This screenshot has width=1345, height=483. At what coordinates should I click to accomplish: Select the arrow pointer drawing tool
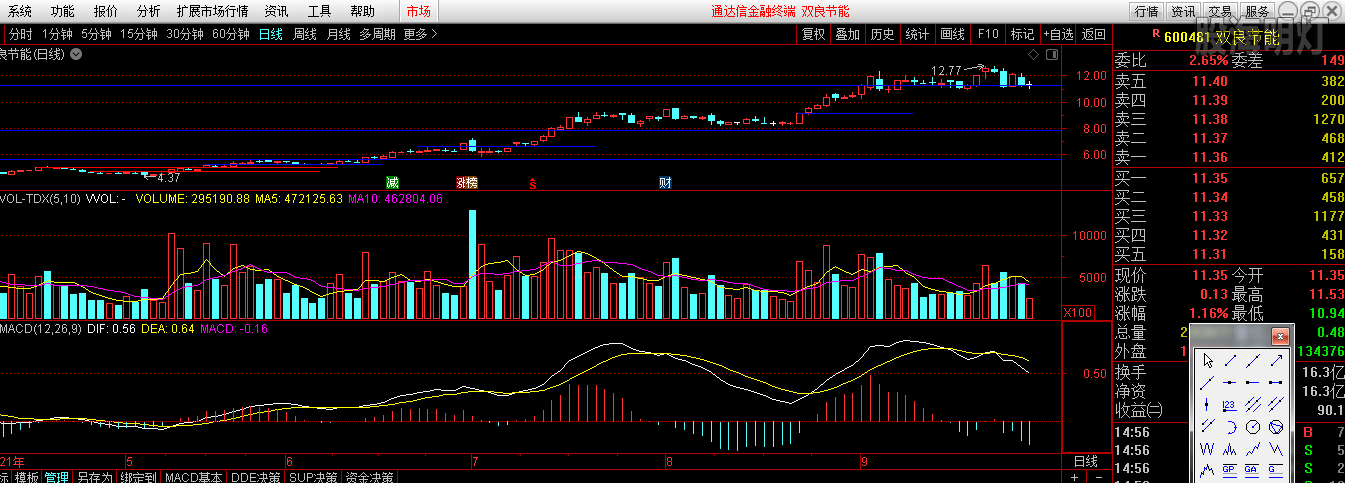click(1208, 361)
